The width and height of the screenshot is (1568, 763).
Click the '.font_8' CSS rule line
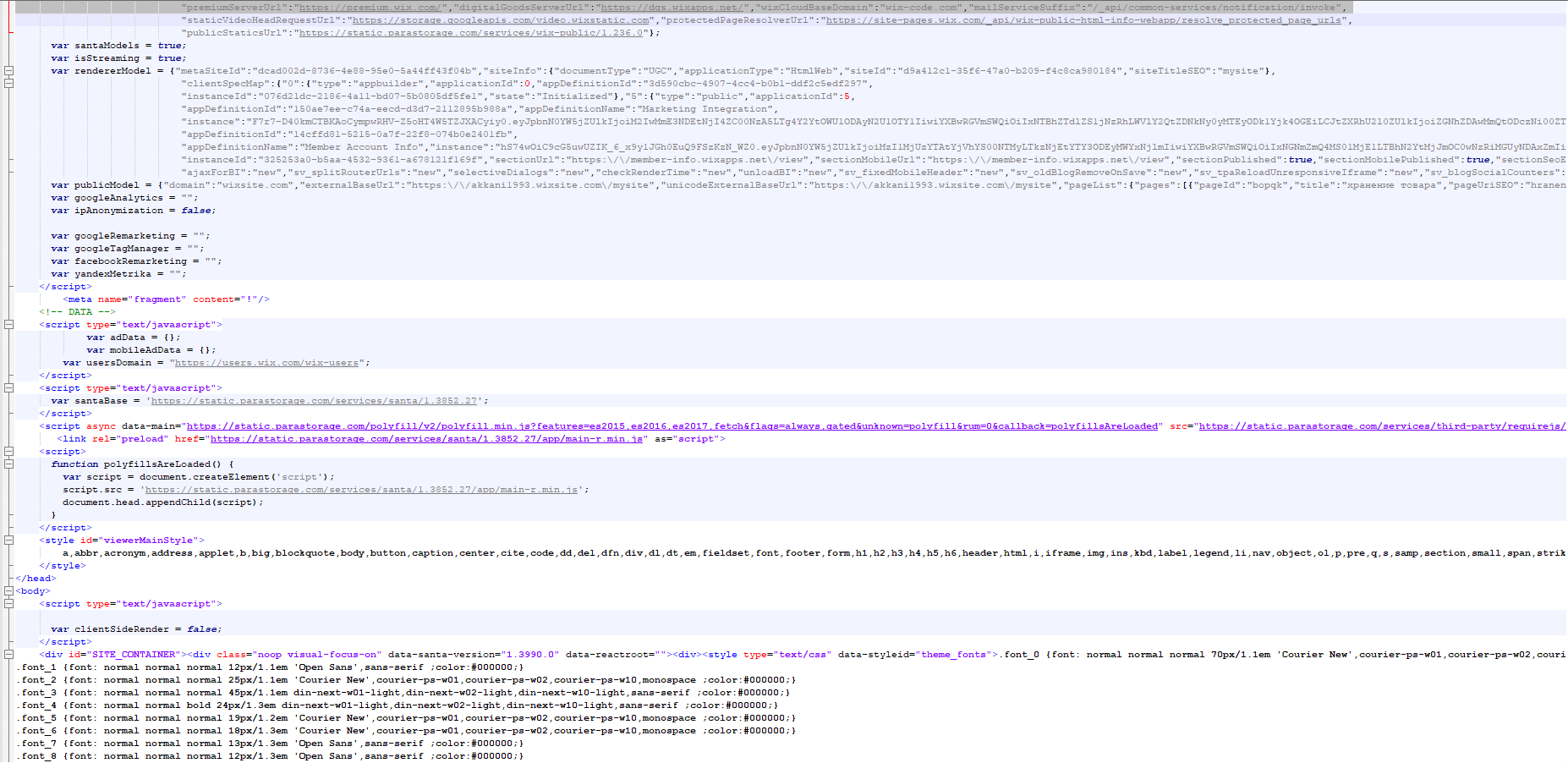click(271, 756)
